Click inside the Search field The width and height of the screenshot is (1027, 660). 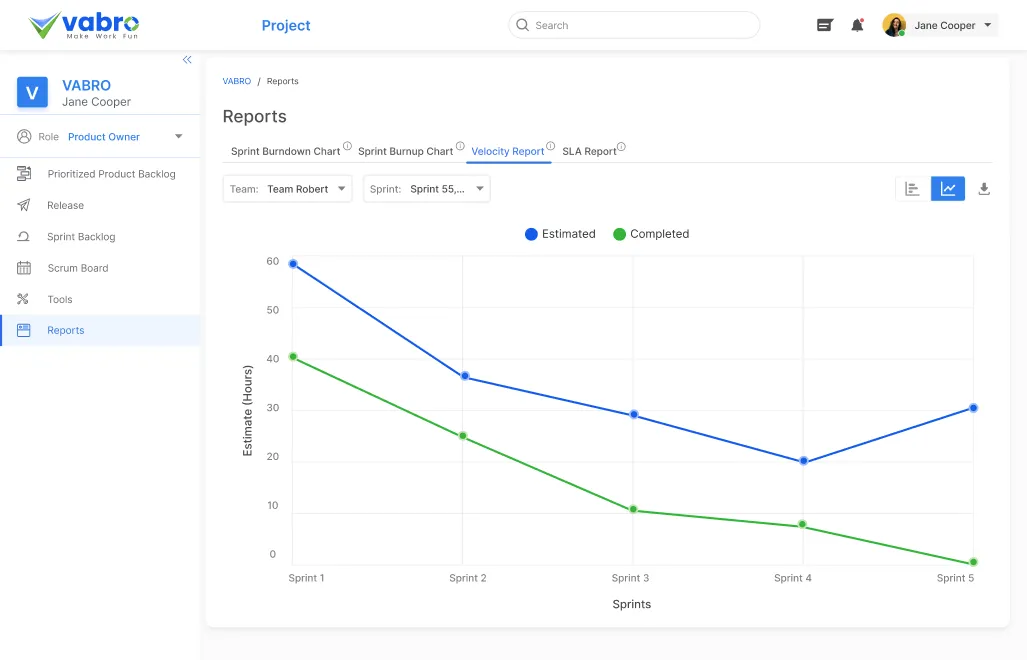click(x=633, y=25)
